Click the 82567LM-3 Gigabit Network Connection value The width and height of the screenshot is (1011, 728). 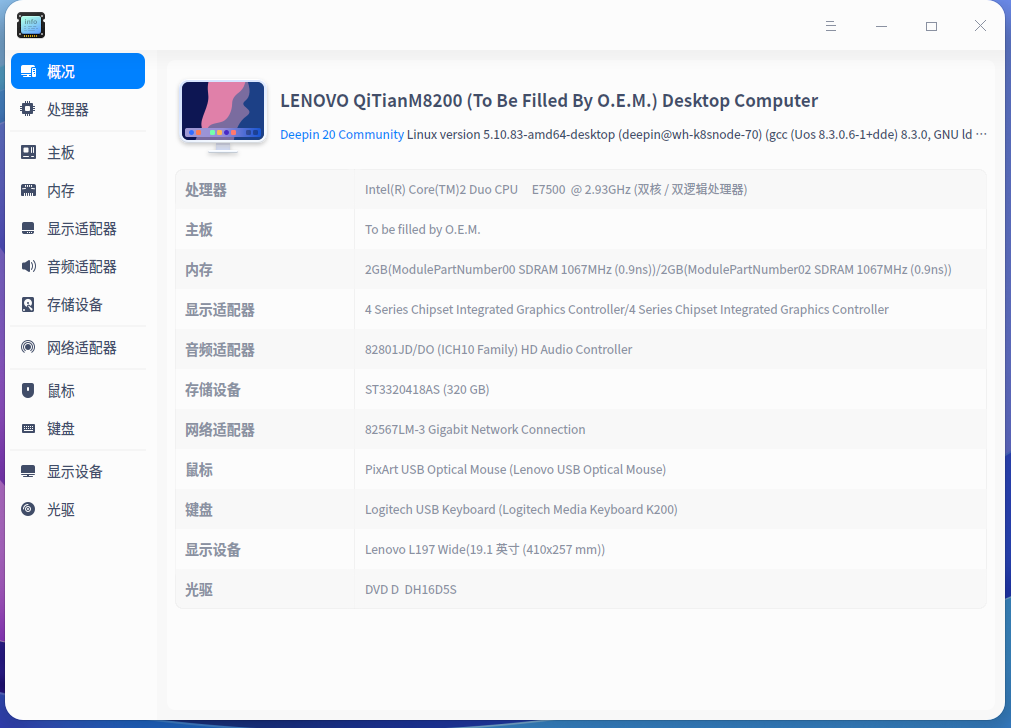pos(475,429)
